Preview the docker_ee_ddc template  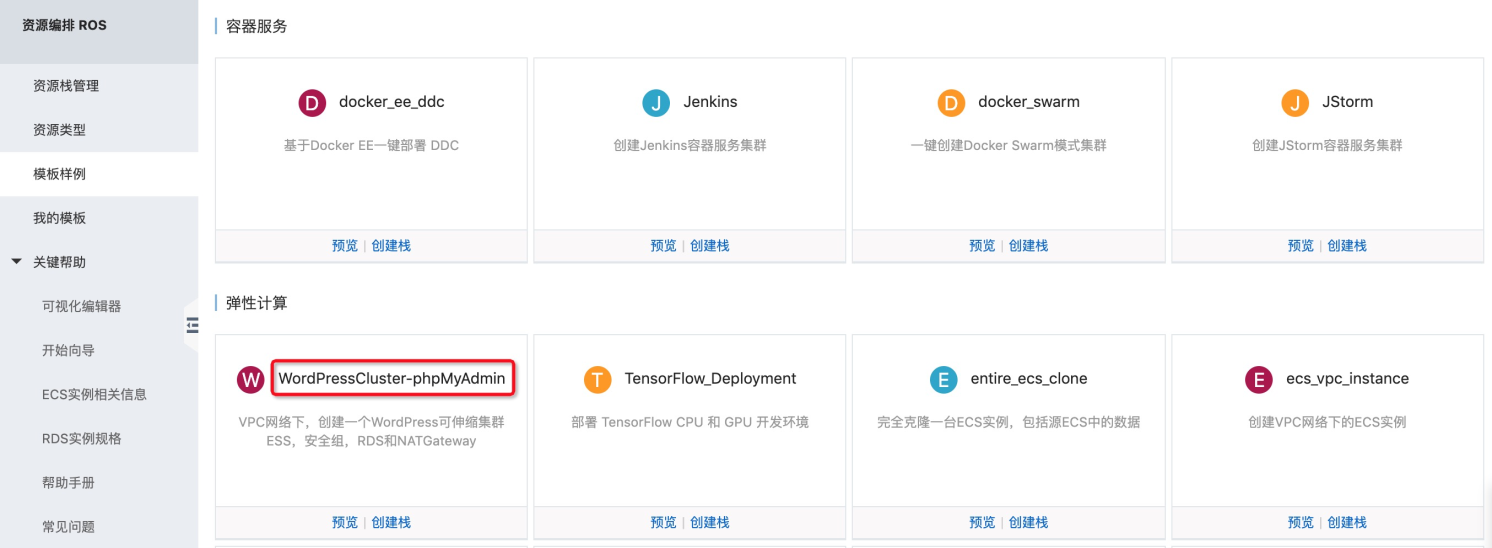345,245
